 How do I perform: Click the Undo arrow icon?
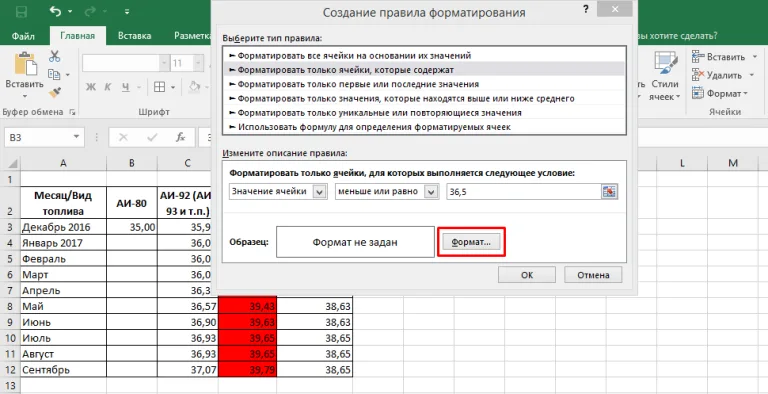[x=55, y=11]
